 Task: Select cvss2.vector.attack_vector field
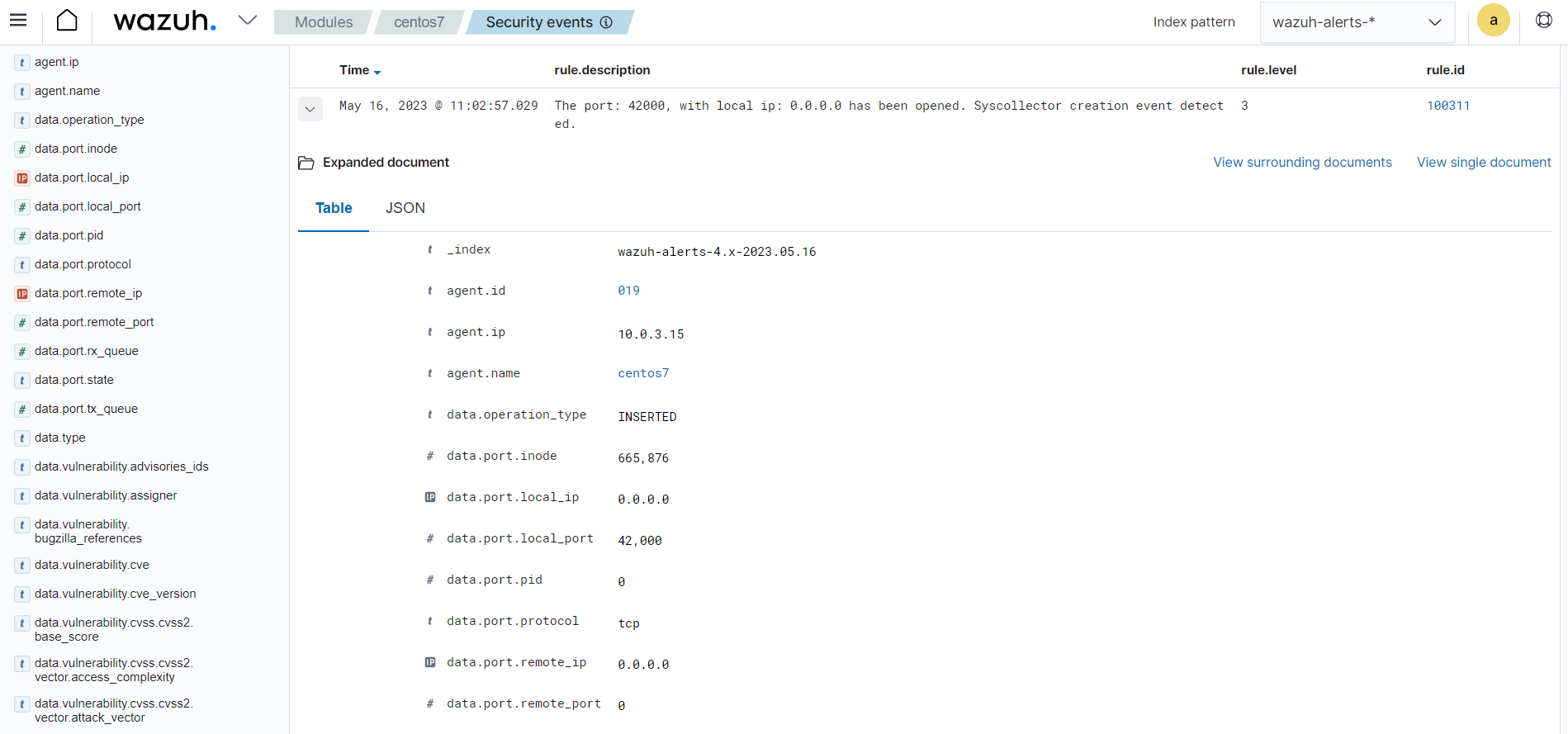(x=114, y=710)
